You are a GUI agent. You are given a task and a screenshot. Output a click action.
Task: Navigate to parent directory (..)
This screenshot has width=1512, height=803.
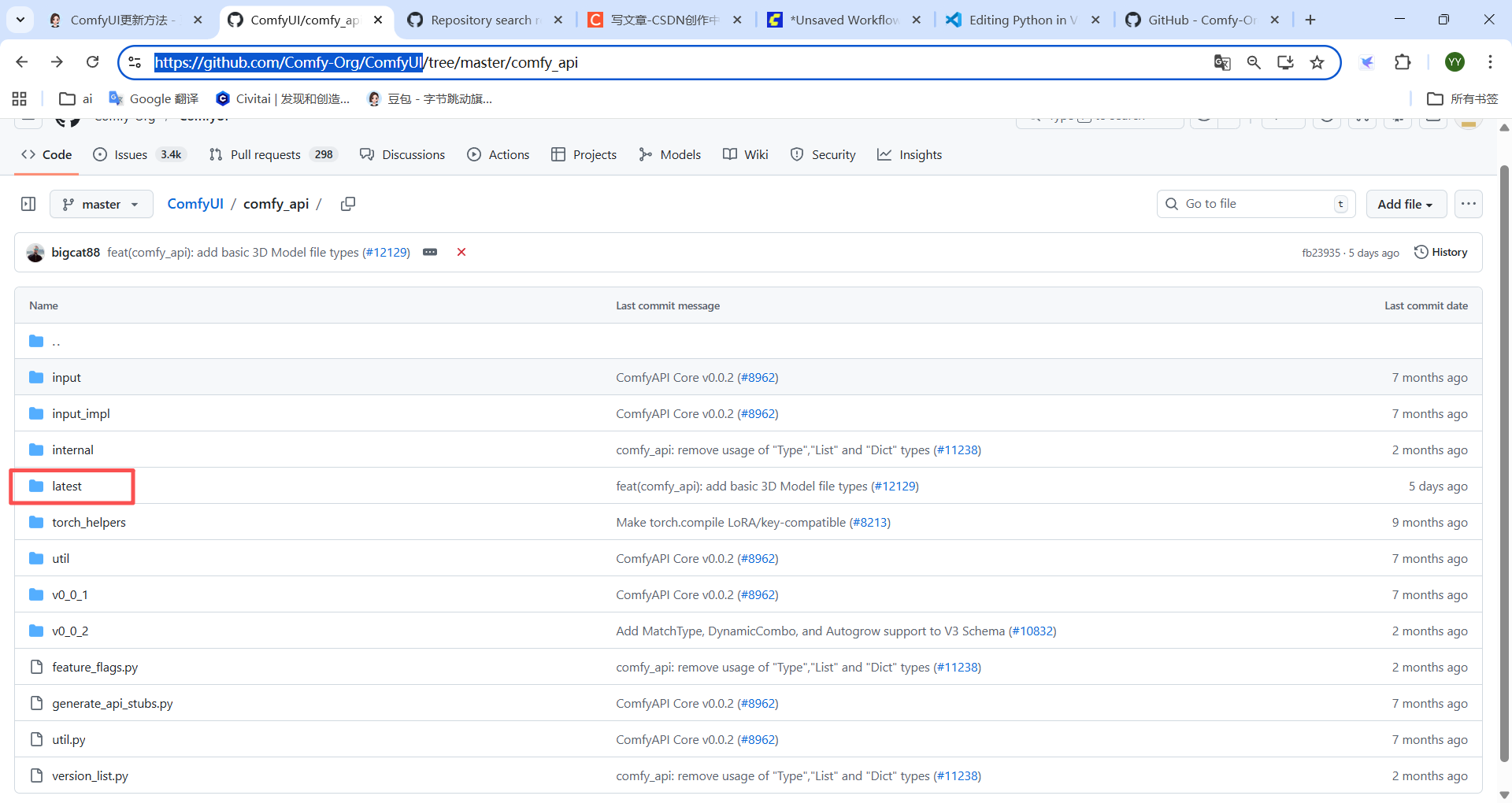[56, 341]
